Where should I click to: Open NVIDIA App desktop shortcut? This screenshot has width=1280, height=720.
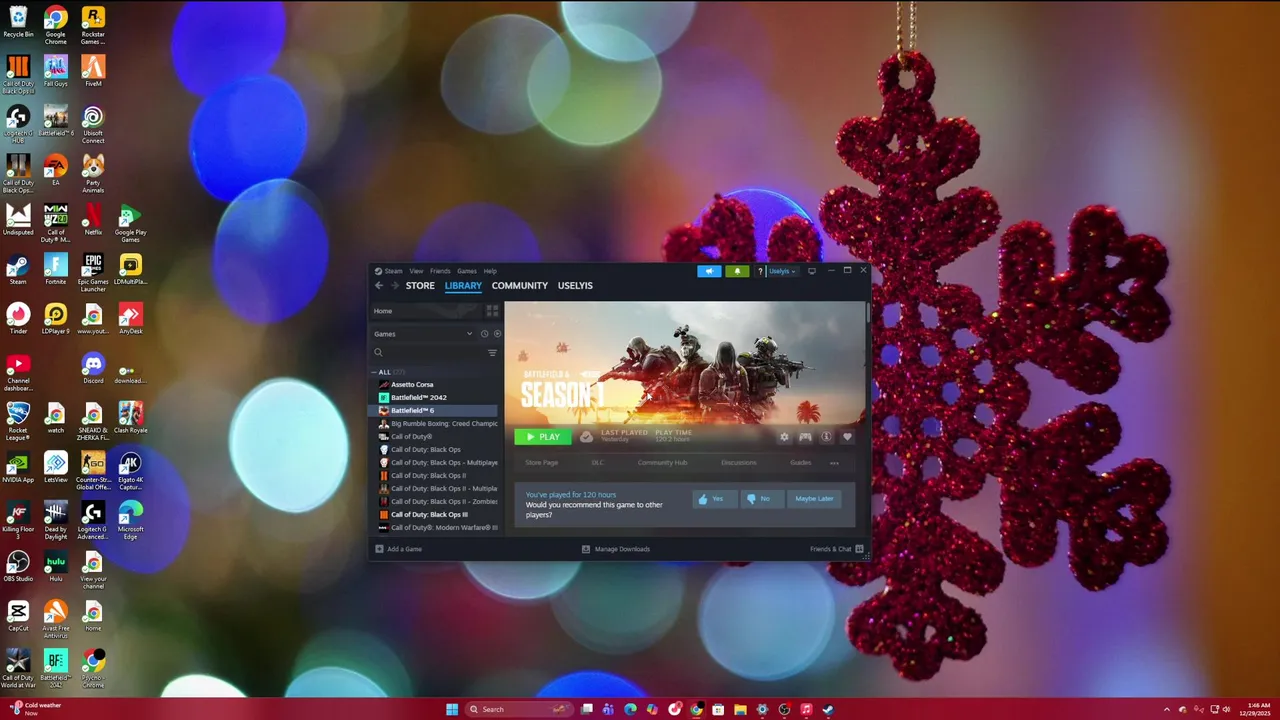point(18,467)
